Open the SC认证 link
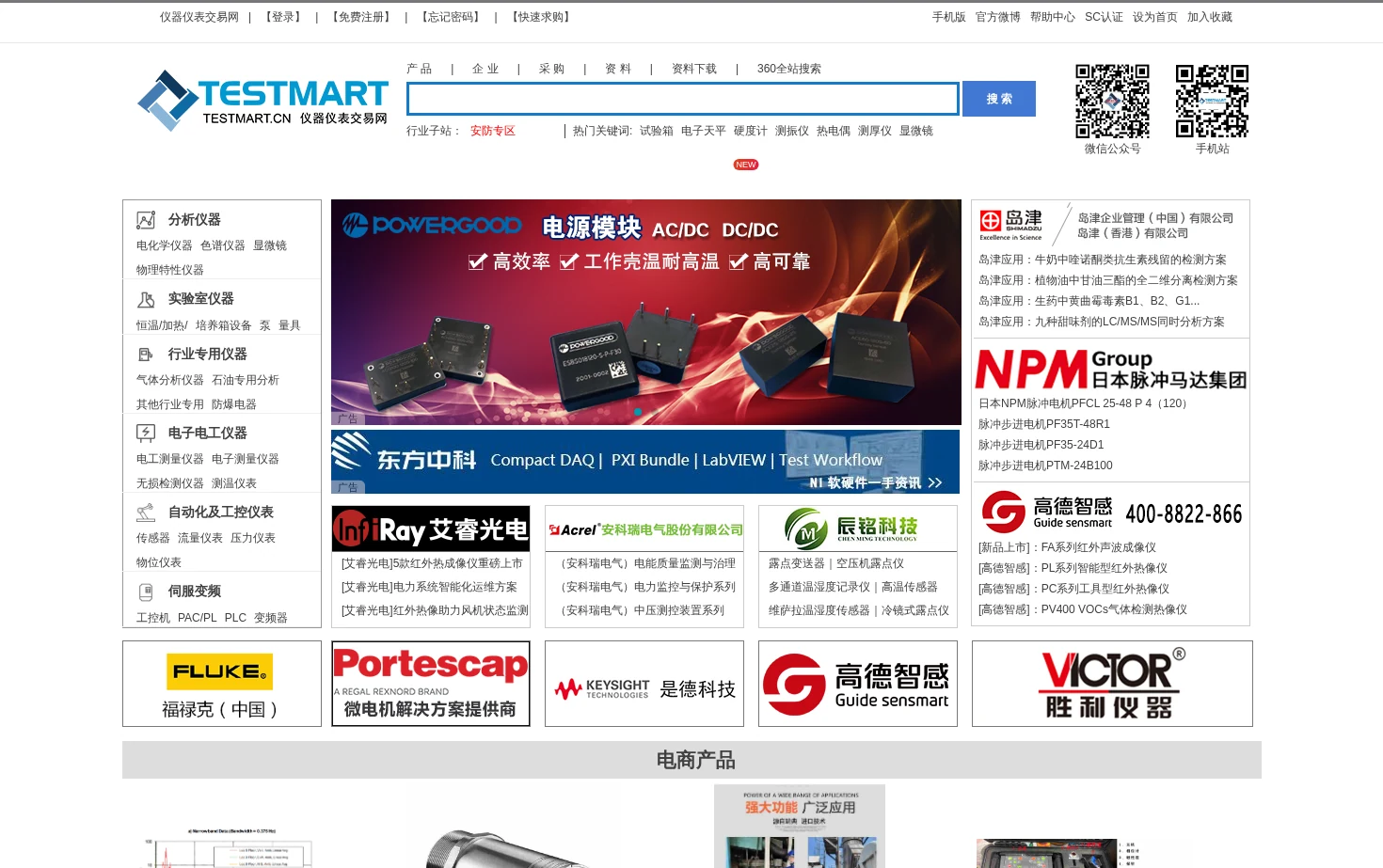This screenshot has height=868, width=1383. tap(1104, 17)
